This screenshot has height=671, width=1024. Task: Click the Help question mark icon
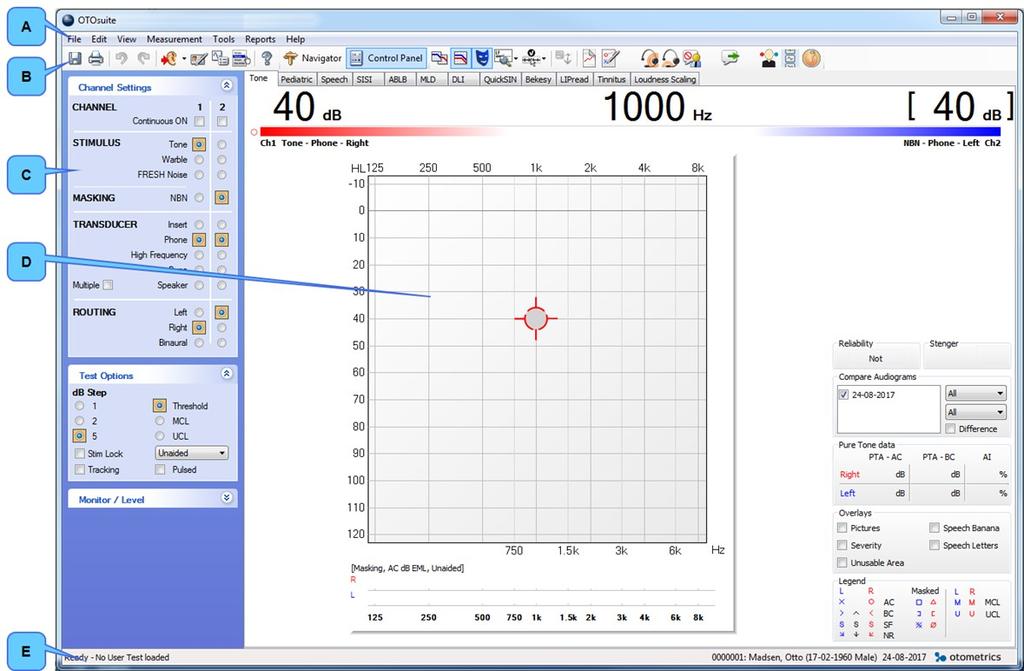pos(266,59)
